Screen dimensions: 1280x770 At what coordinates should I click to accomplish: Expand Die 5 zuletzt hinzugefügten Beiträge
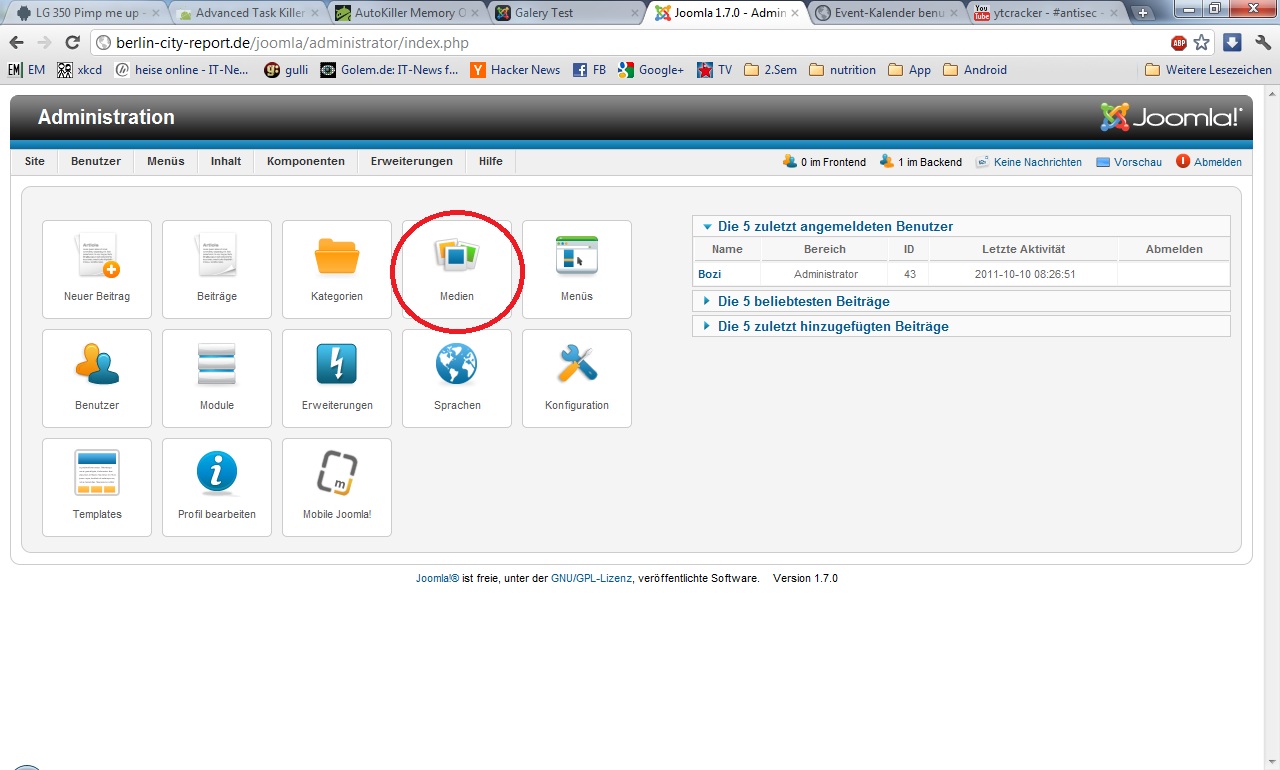[833, 326]
